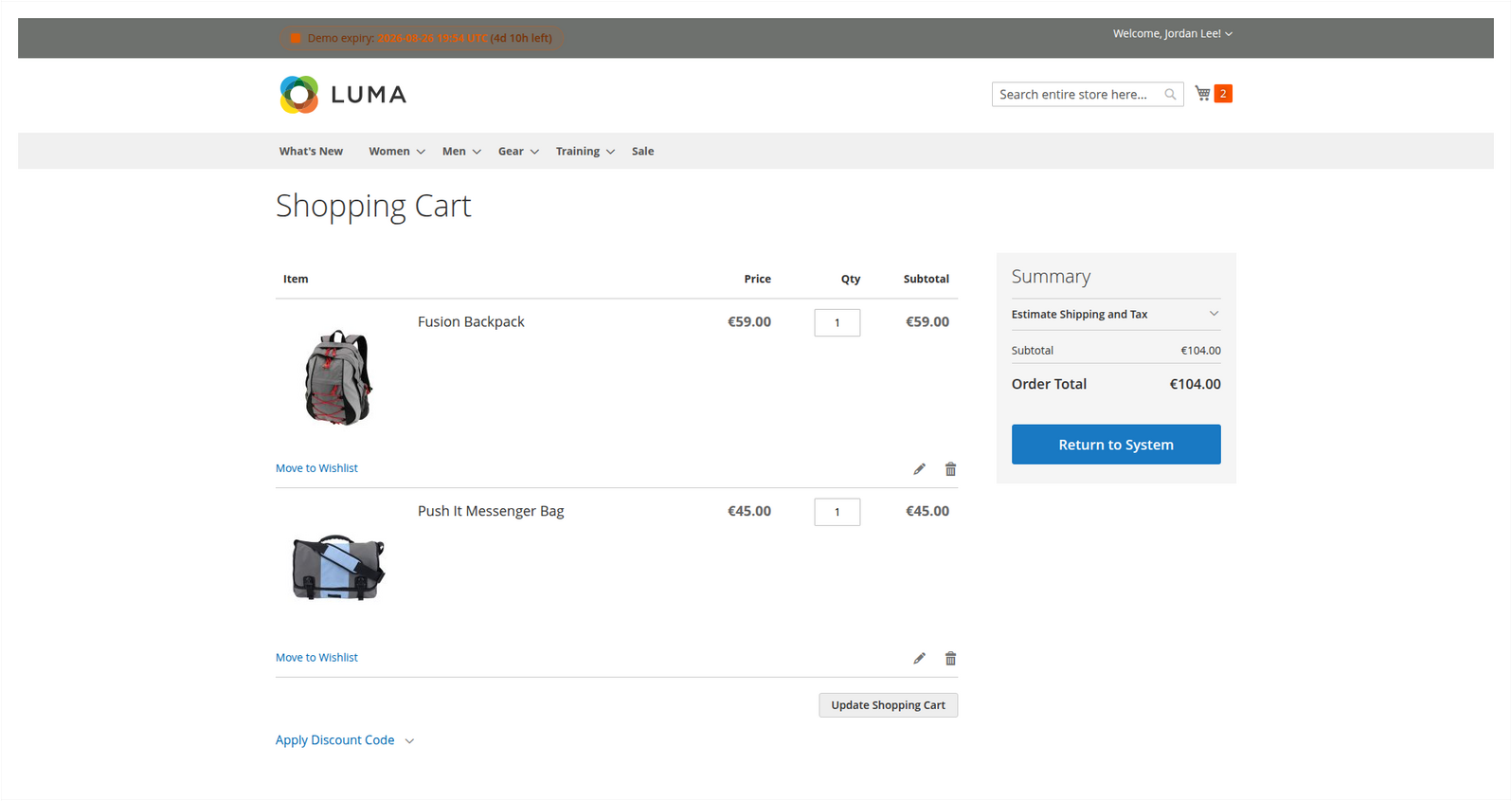Expand Apply Discount Code section
The height and width of the screenshot is (801, 1512).
[x=345, y=740]
